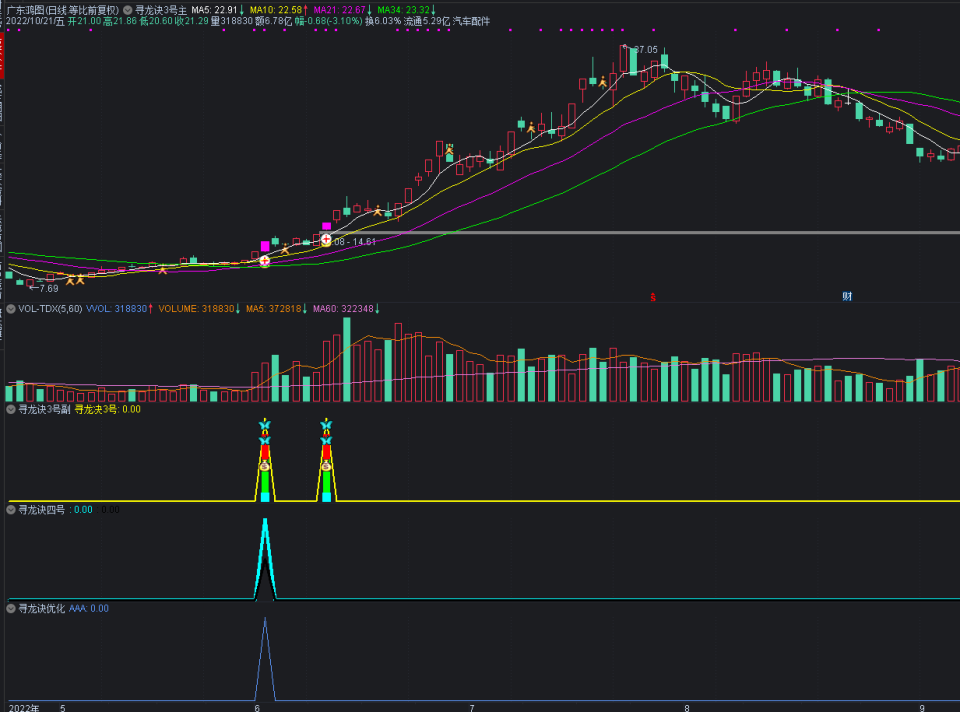The height and width of the screenshot is (712, 960).
Task: Click the AAA: 0.00 value
Action: click(89, 609)
